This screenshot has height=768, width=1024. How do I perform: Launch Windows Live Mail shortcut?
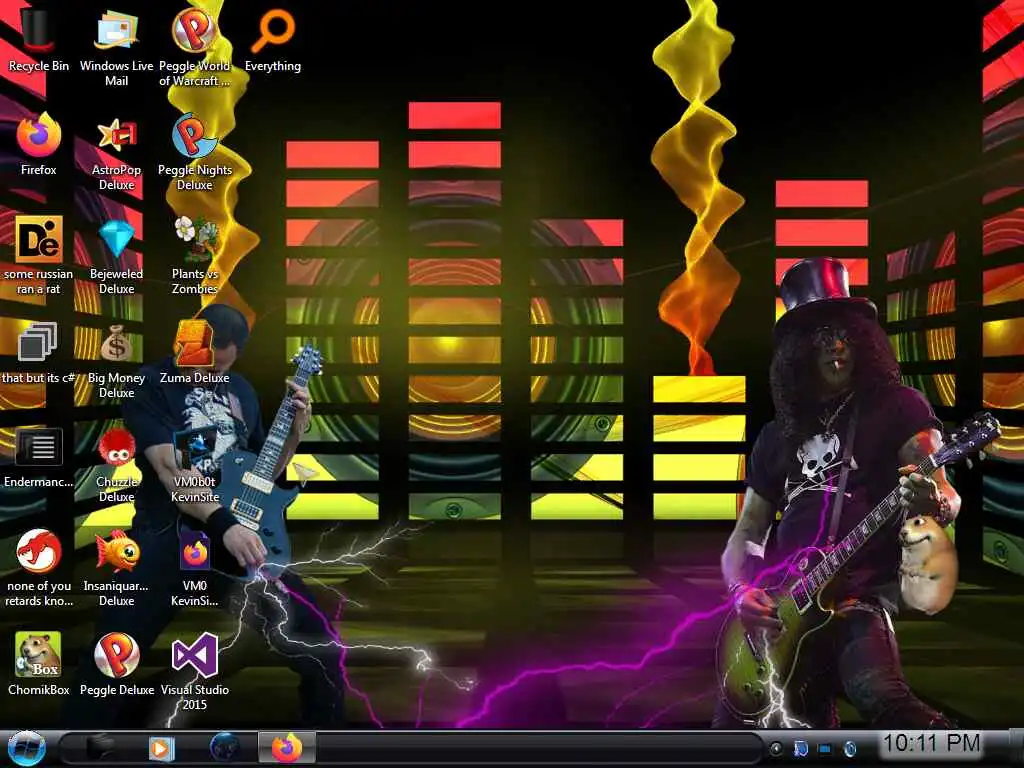pyautogui.click(x=116, y=46)
